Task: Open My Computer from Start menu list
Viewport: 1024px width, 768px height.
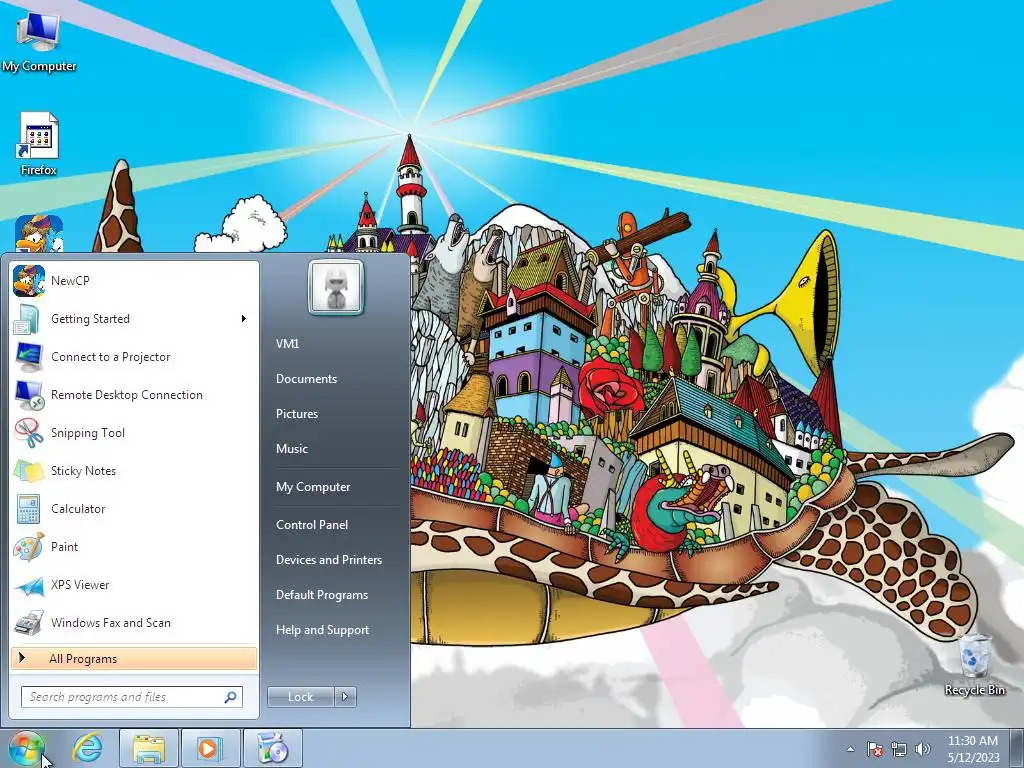Action: (x=313, y=487)
